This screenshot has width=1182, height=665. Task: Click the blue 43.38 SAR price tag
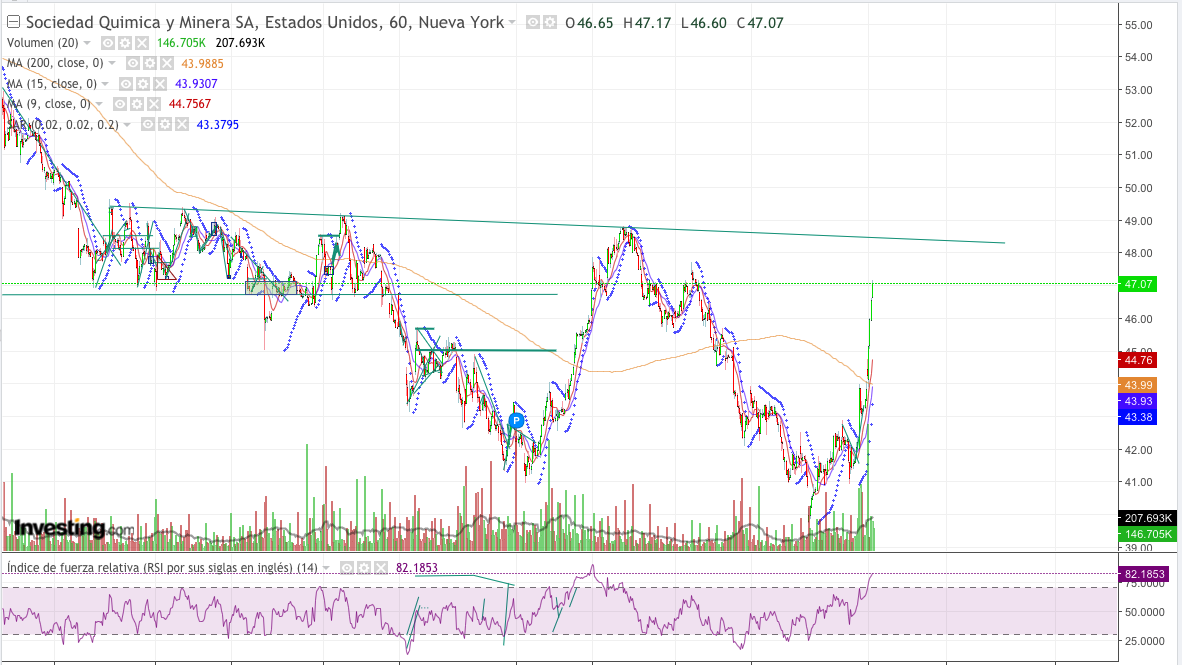pyautogui.click(x=1138, y=417)
